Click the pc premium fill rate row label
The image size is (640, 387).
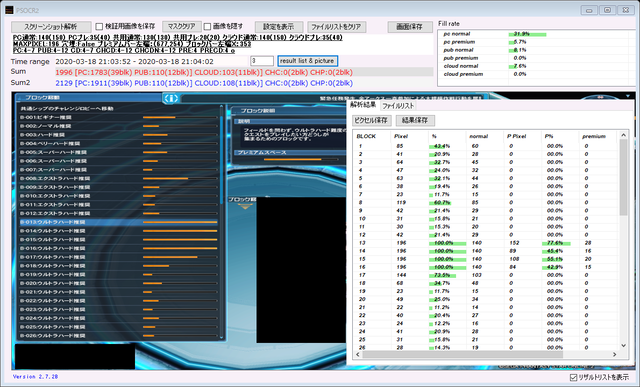(x=459, y=42)
